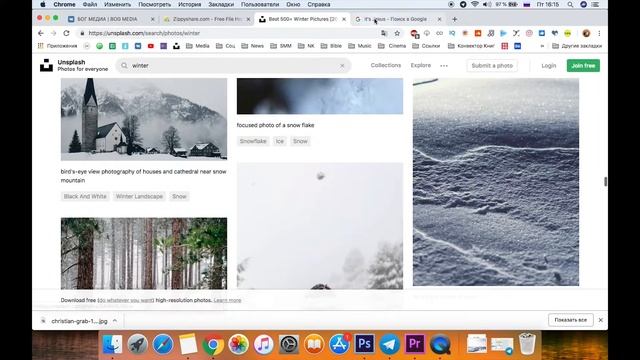
Task: Click the translate page icon in address bar
Action: [x=384, y=33]
